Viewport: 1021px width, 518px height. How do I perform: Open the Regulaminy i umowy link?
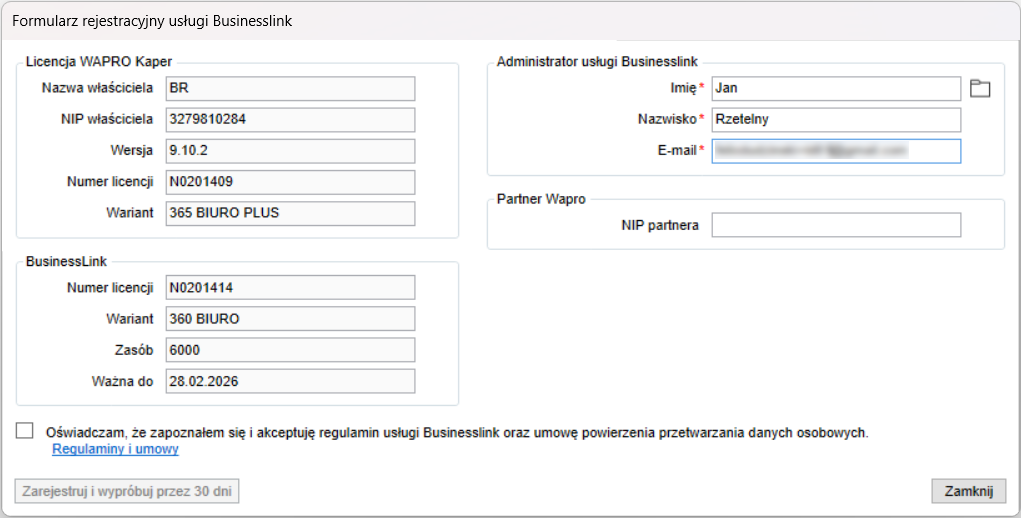[115, 450]
